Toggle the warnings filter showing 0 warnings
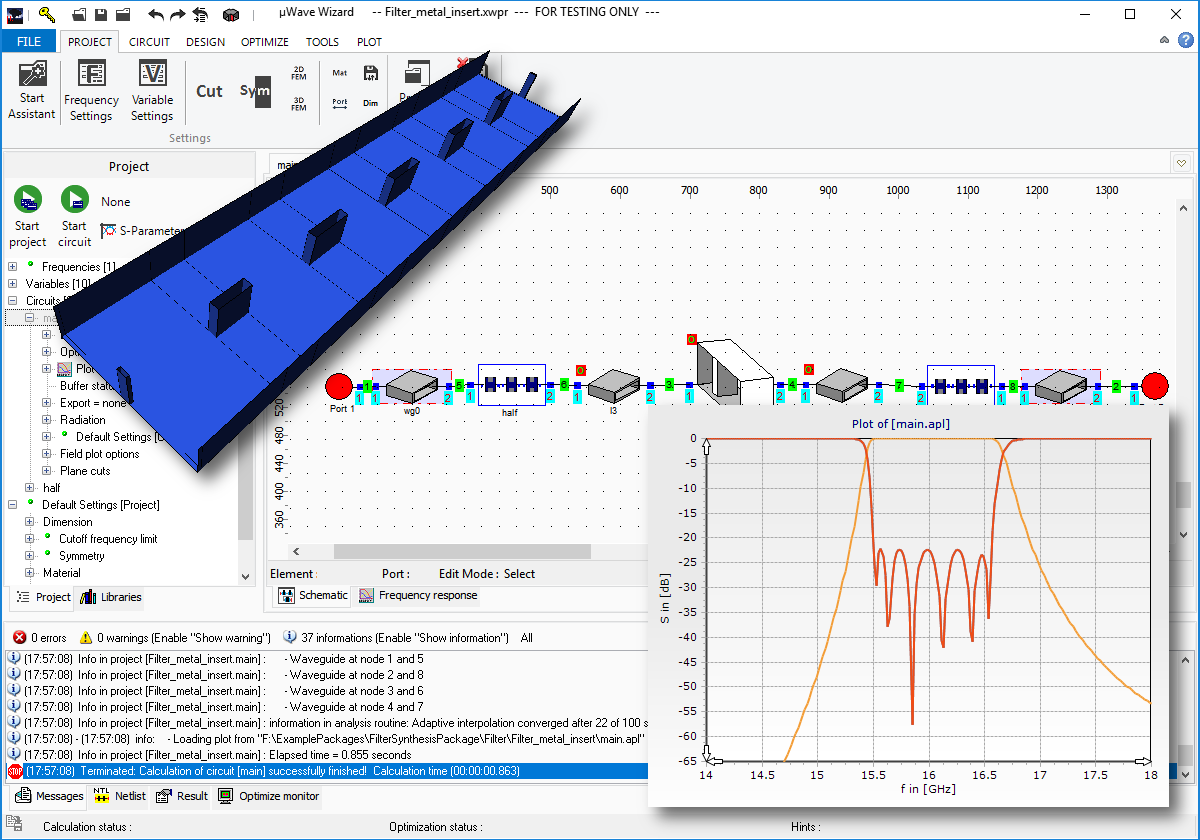Image resolution: width=1200 pixels, height=840 pixels. tap(175, 637)
